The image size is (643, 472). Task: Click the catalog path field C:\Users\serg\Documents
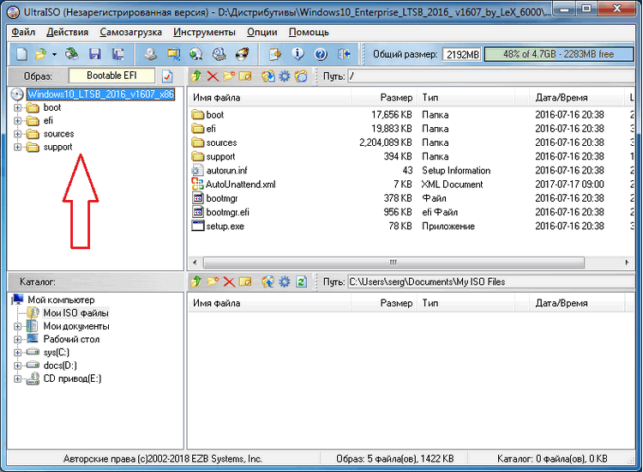point(491,282)
